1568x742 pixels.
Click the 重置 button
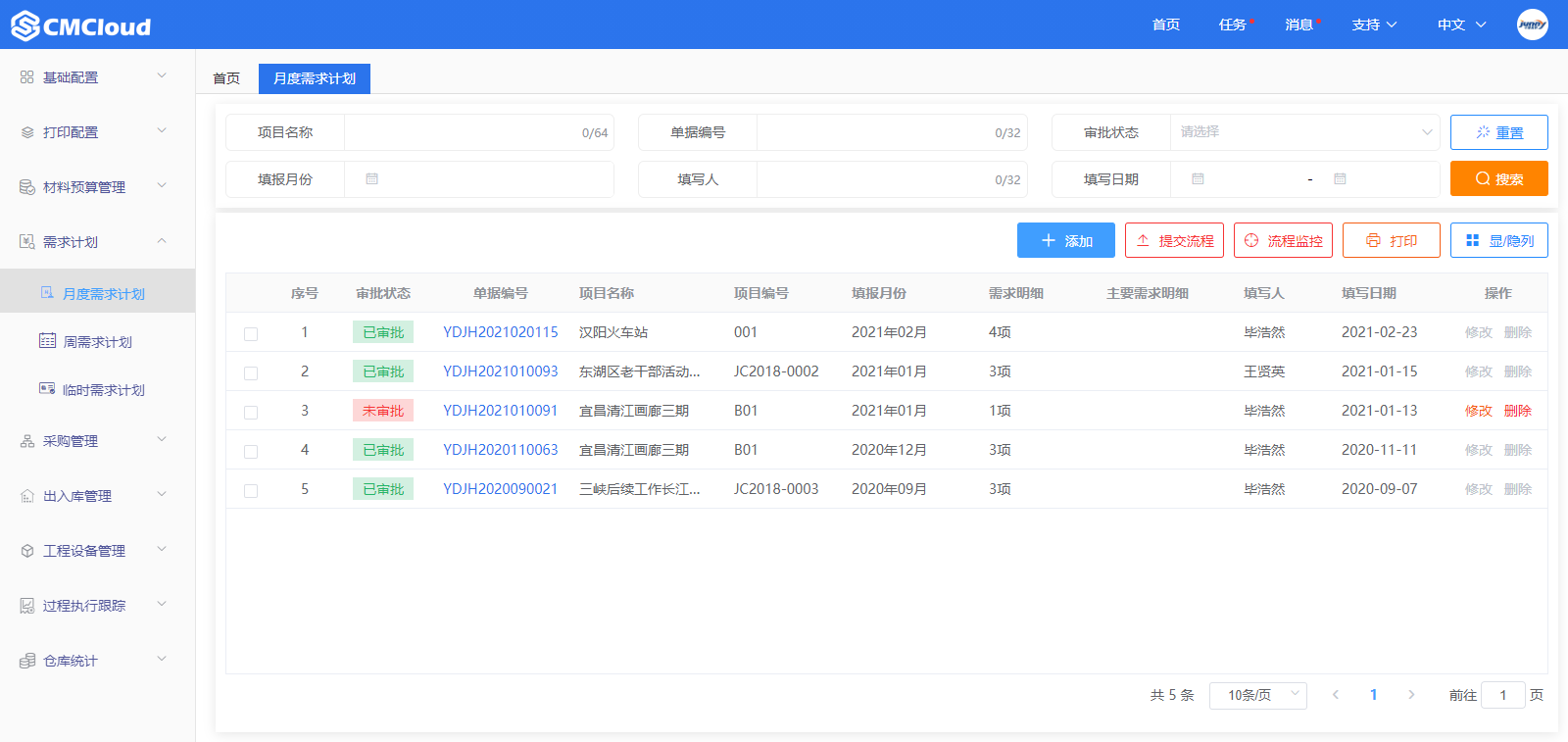click(x=1499, y=132)
